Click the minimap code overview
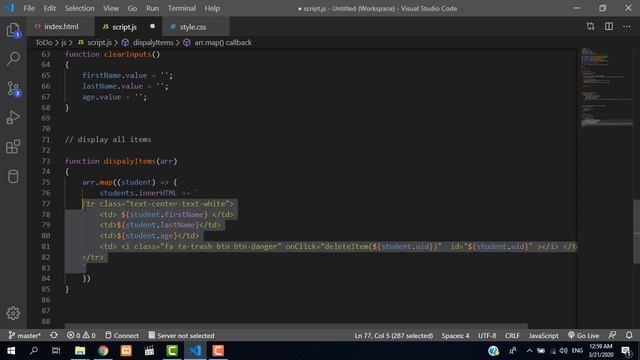640x360 pixels. [606, 88]
